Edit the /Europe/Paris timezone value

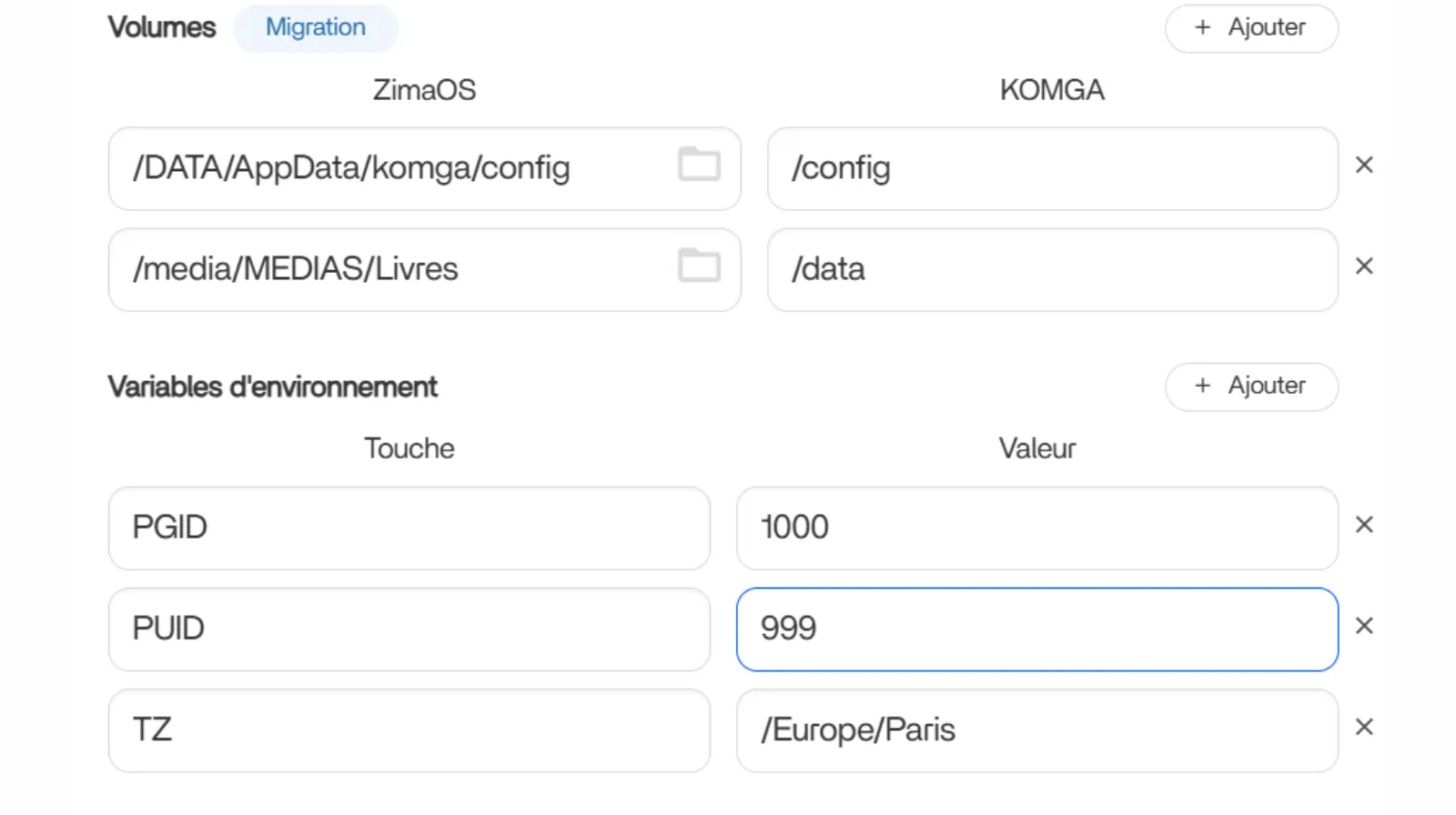(1036, 729)
